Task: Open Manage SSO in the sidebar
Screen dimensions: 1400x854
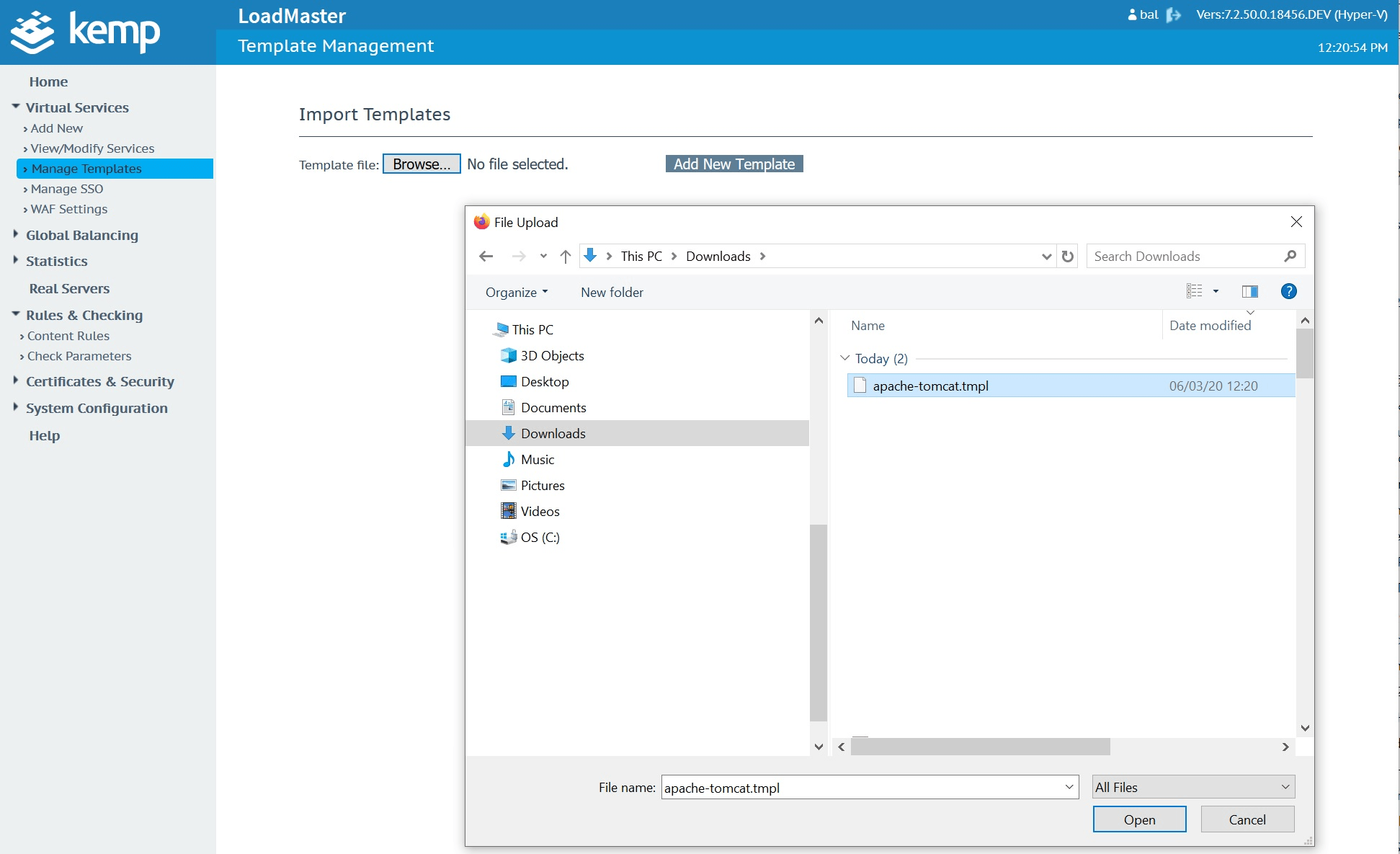Action: [66, 189]
